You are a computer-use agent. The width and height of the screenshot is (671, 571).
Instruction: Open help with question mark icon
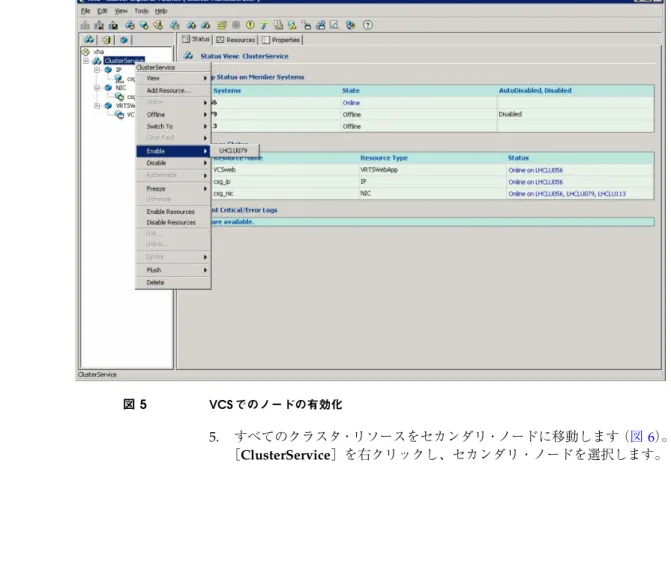coord(368,25)
